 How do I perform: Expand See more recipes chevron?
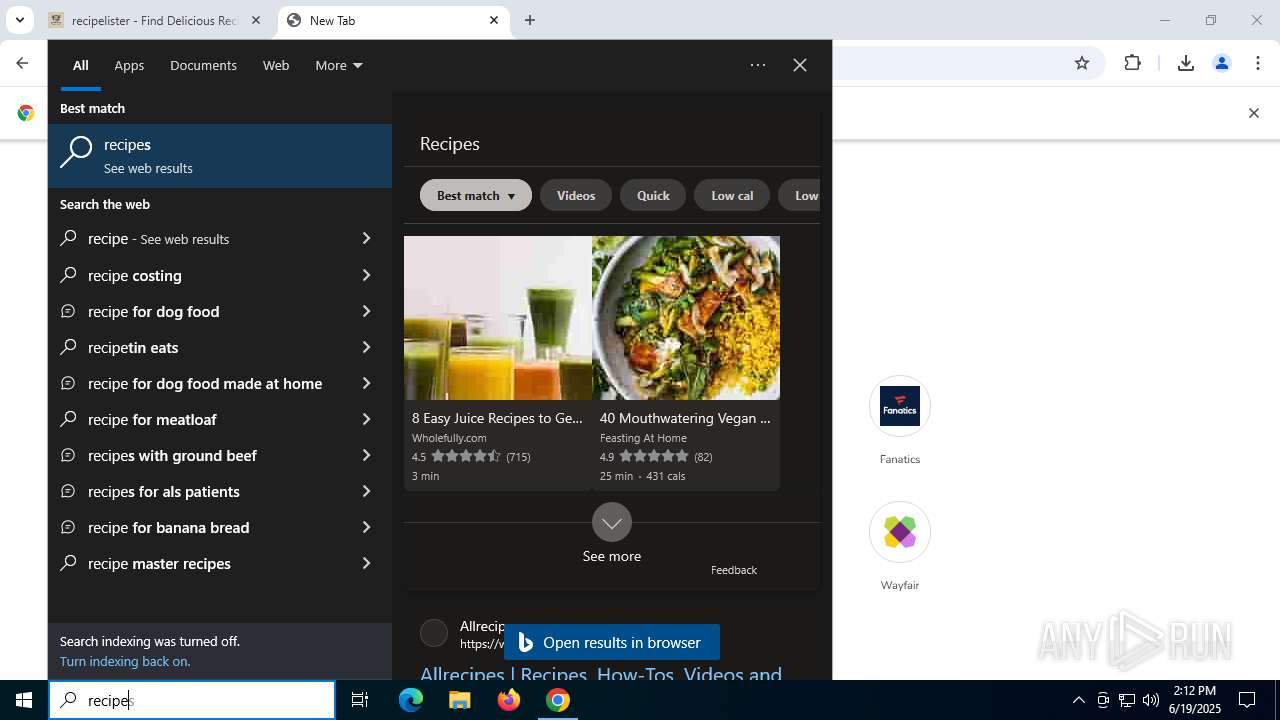click(x=612, y=522)
